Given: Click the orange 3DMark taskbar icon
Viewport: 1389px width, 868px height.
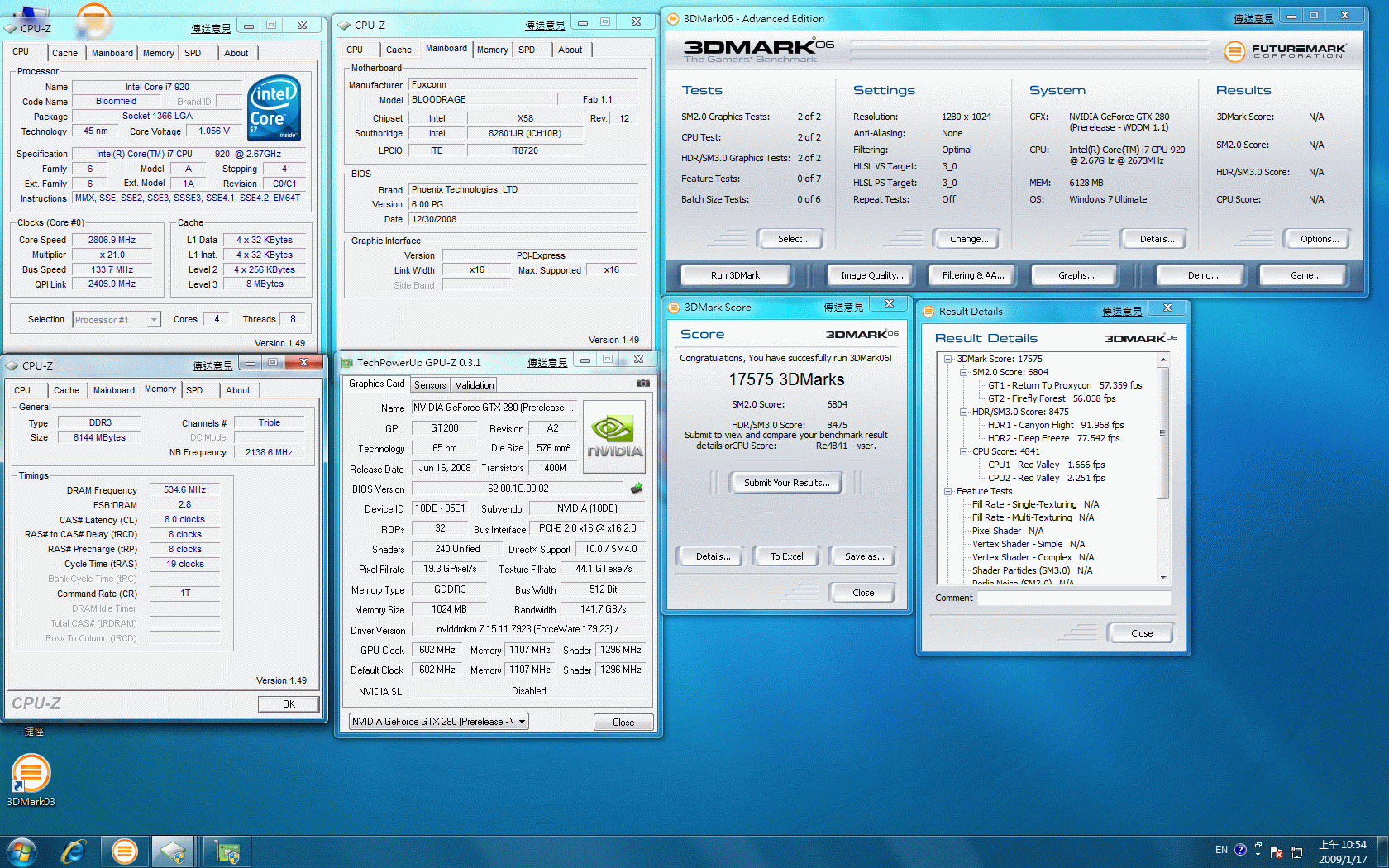Looking at the screenshot, I should coord(125,851).
